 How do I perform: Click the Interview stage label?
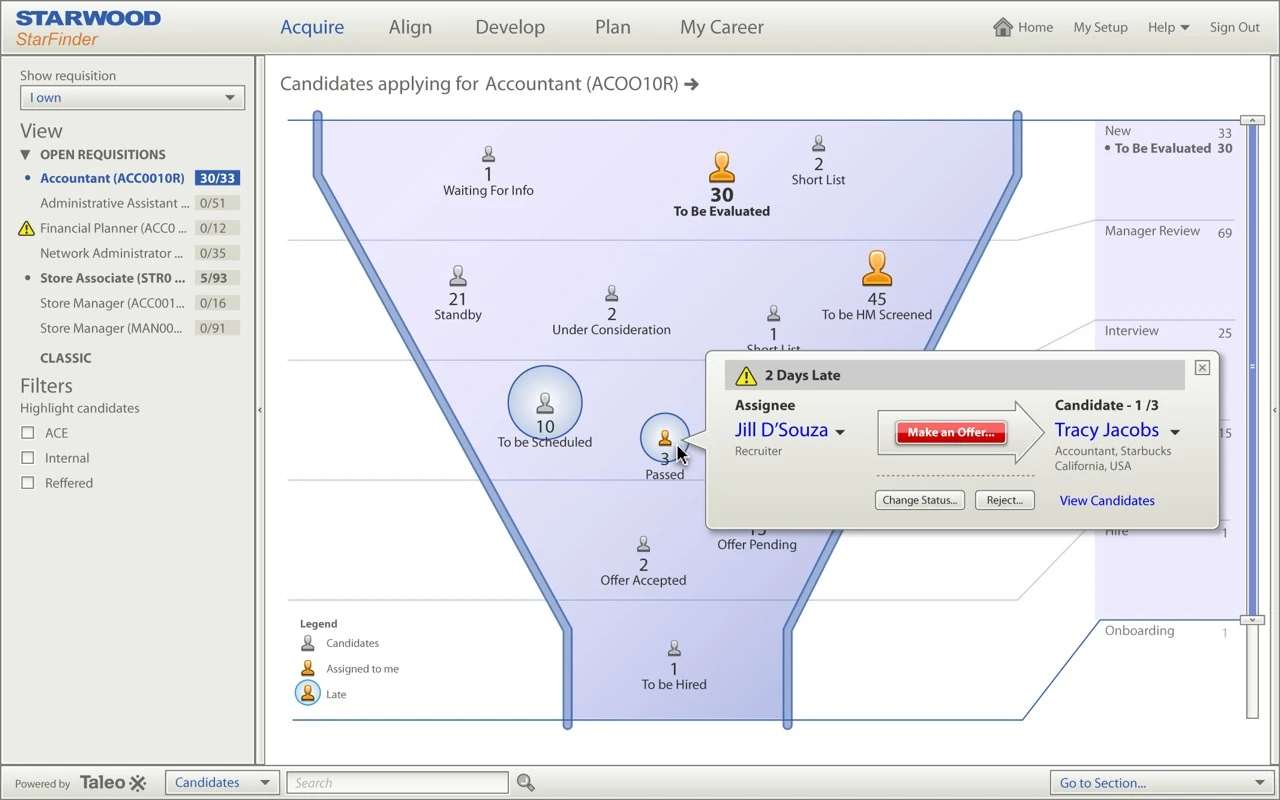[1131, 331]
